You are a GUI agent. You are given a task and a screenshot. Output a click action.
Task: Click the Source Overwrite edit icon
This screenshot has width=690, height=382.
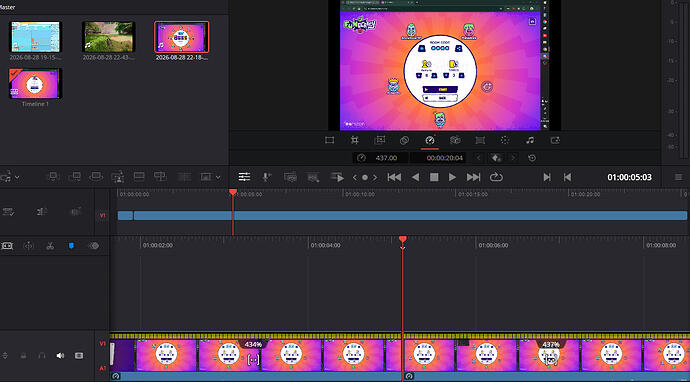pyautogui.click(x=160, y=177)
